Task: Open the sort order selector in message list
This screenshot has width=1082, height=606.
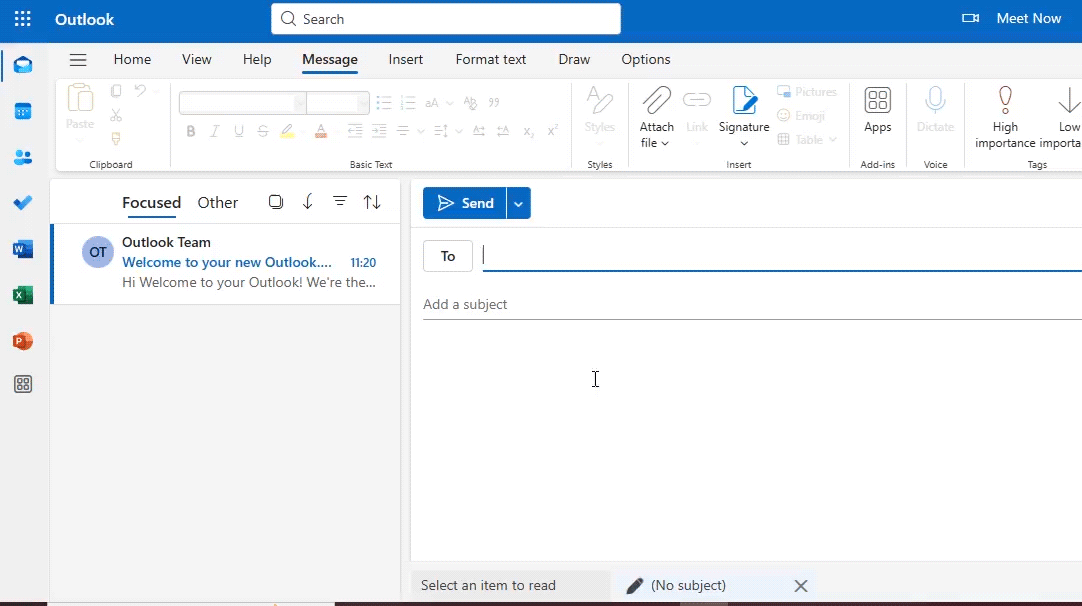Action: (x=372, y=202)
